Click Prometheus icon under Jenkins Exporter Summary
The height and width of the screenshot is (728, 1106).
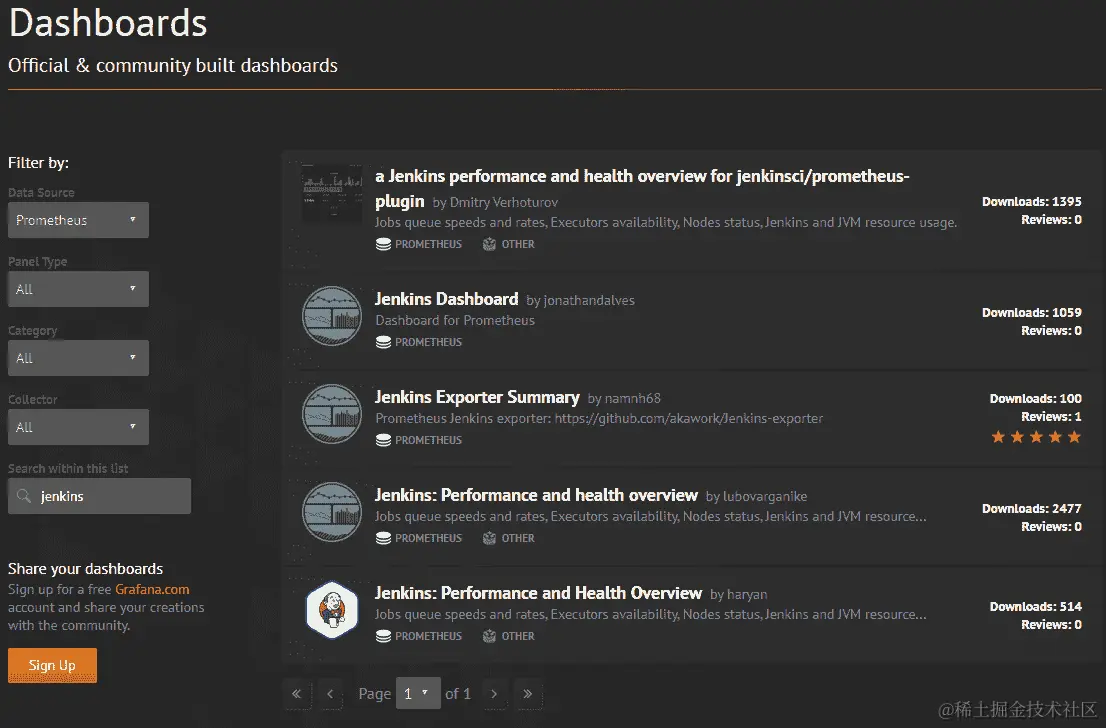pos(383,440)
